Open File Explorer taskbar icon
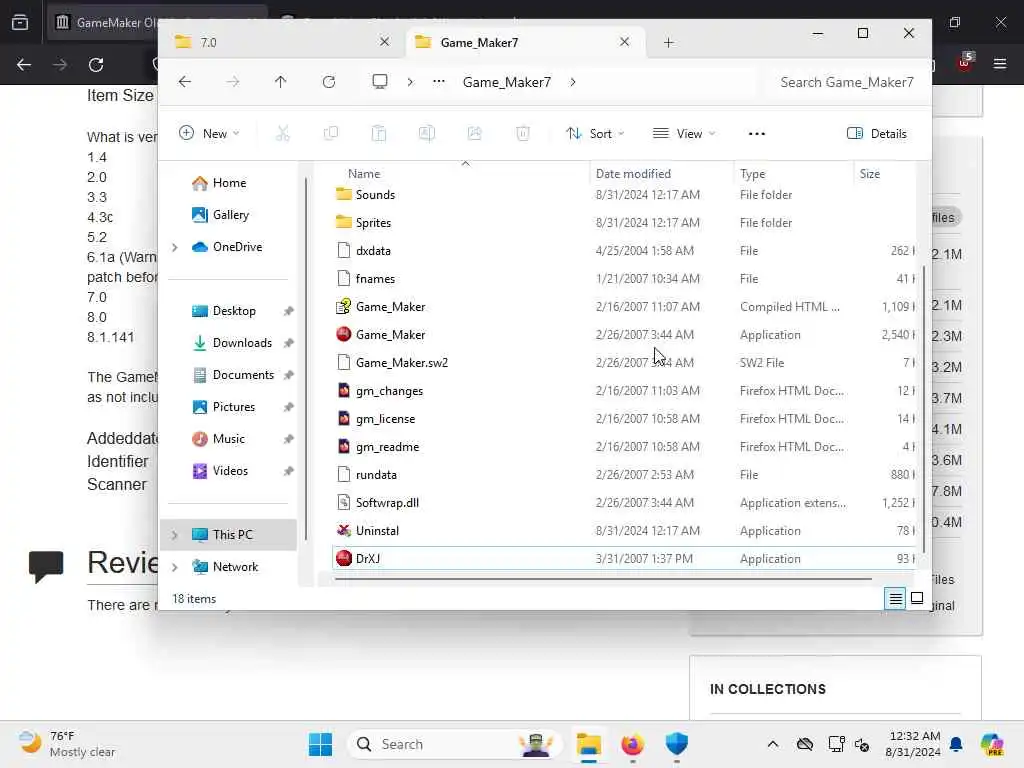The width and height of the screenshot is (1024, 768). 588,744
